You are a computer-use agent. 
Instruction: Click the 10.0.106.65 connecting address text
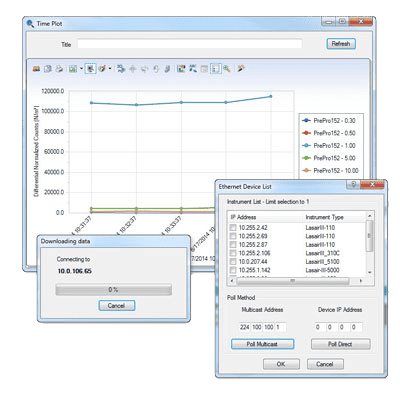click(x=75, y=271)
